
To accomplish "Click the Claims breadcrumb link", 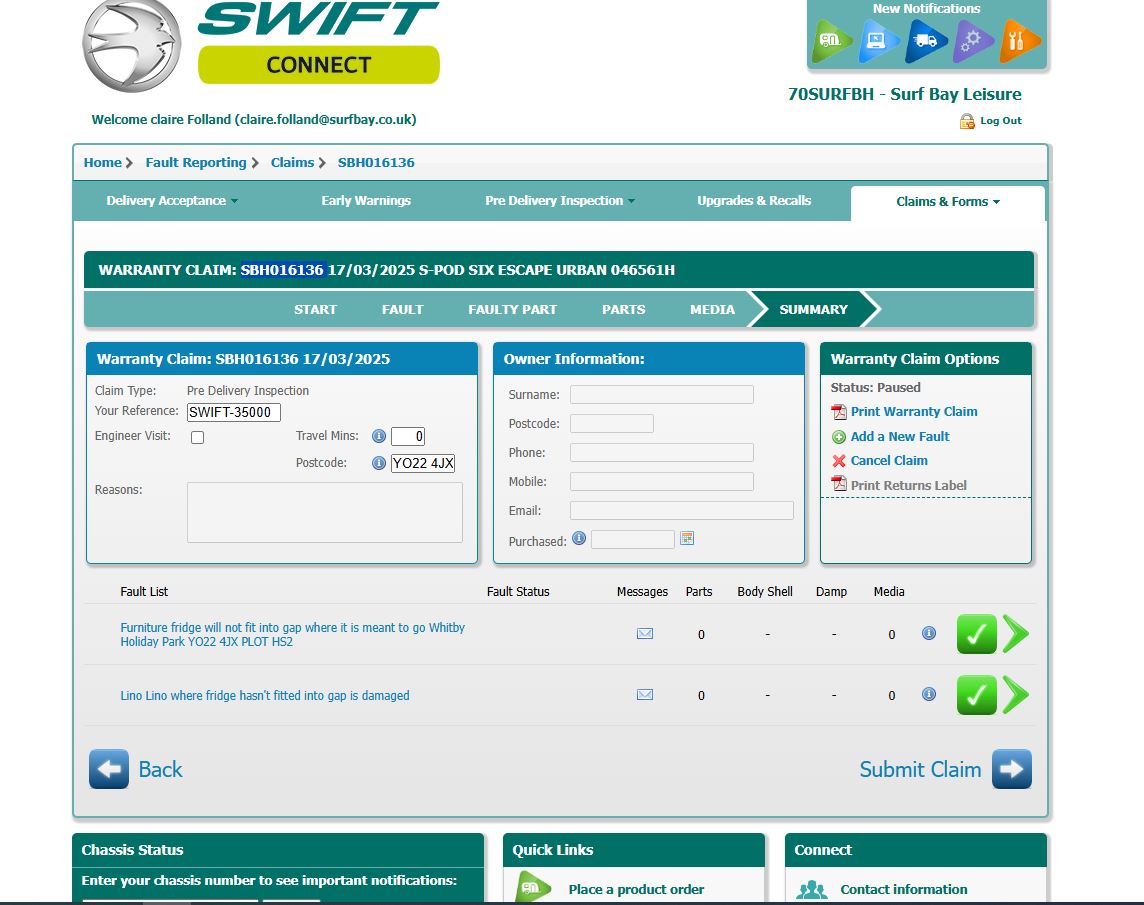I will click(x=293, y=163).
